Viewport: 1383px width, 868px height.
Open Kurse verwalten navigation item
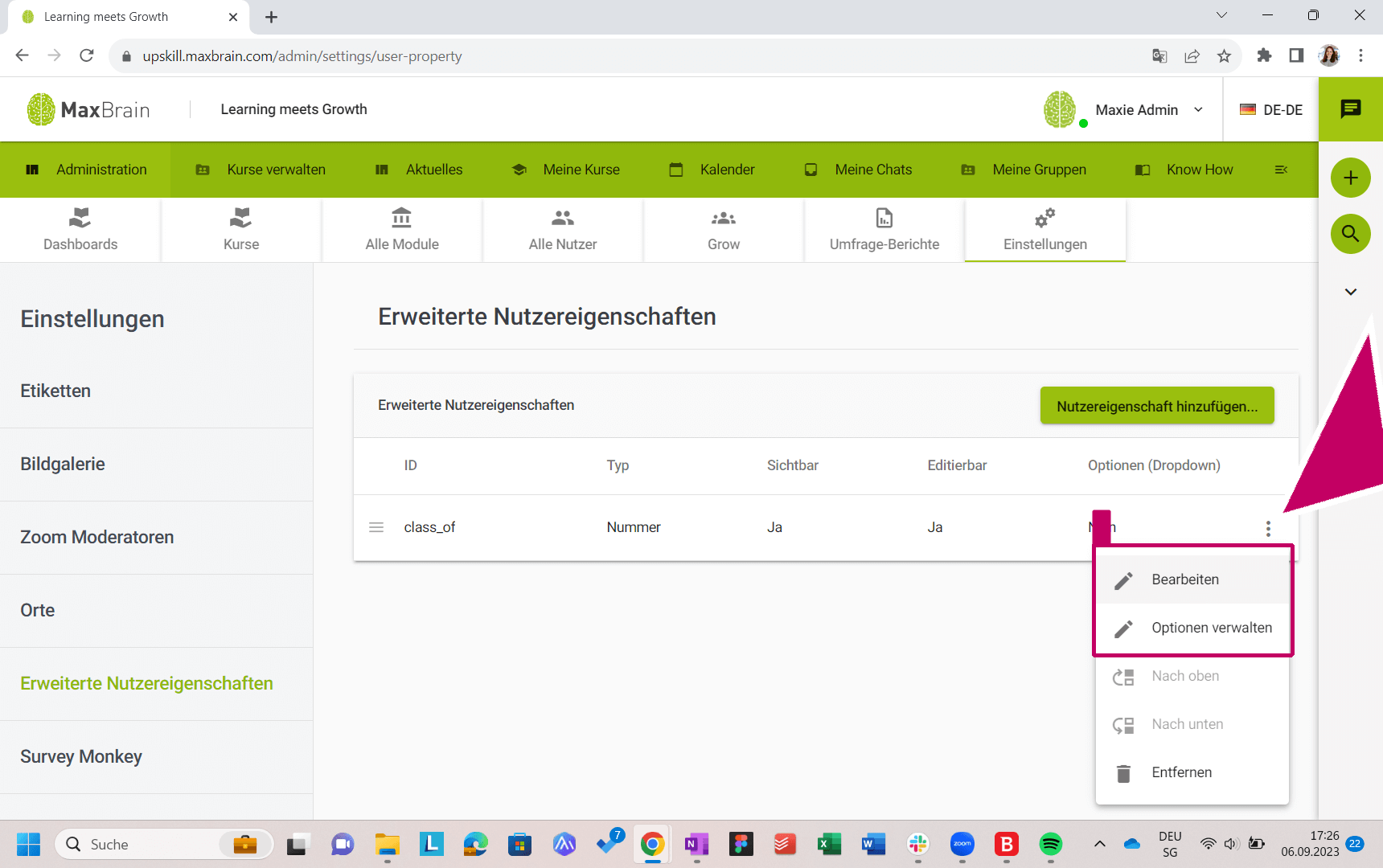click(261, 170)
